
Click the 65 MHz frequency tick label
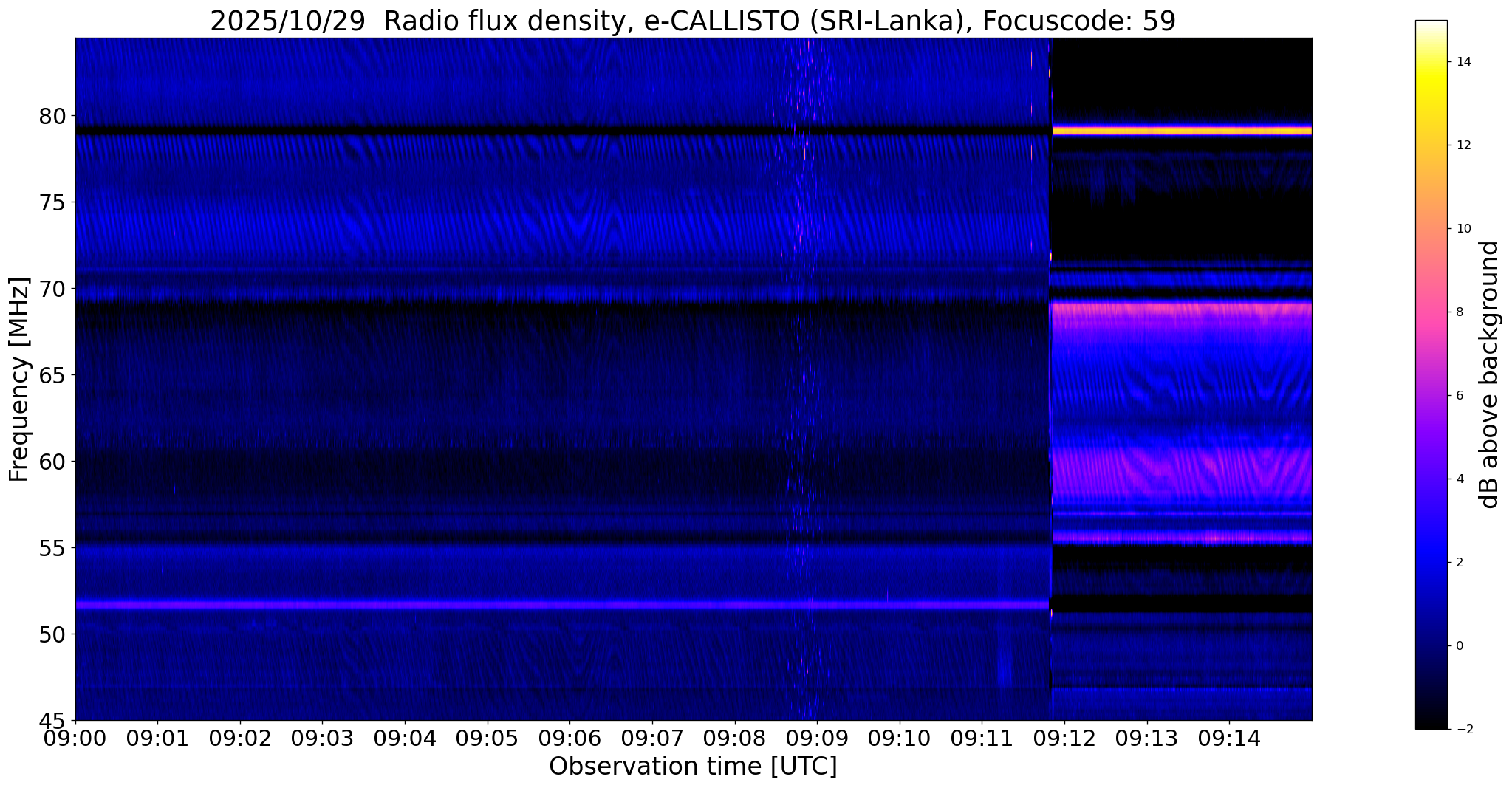(x=52, y=375)
